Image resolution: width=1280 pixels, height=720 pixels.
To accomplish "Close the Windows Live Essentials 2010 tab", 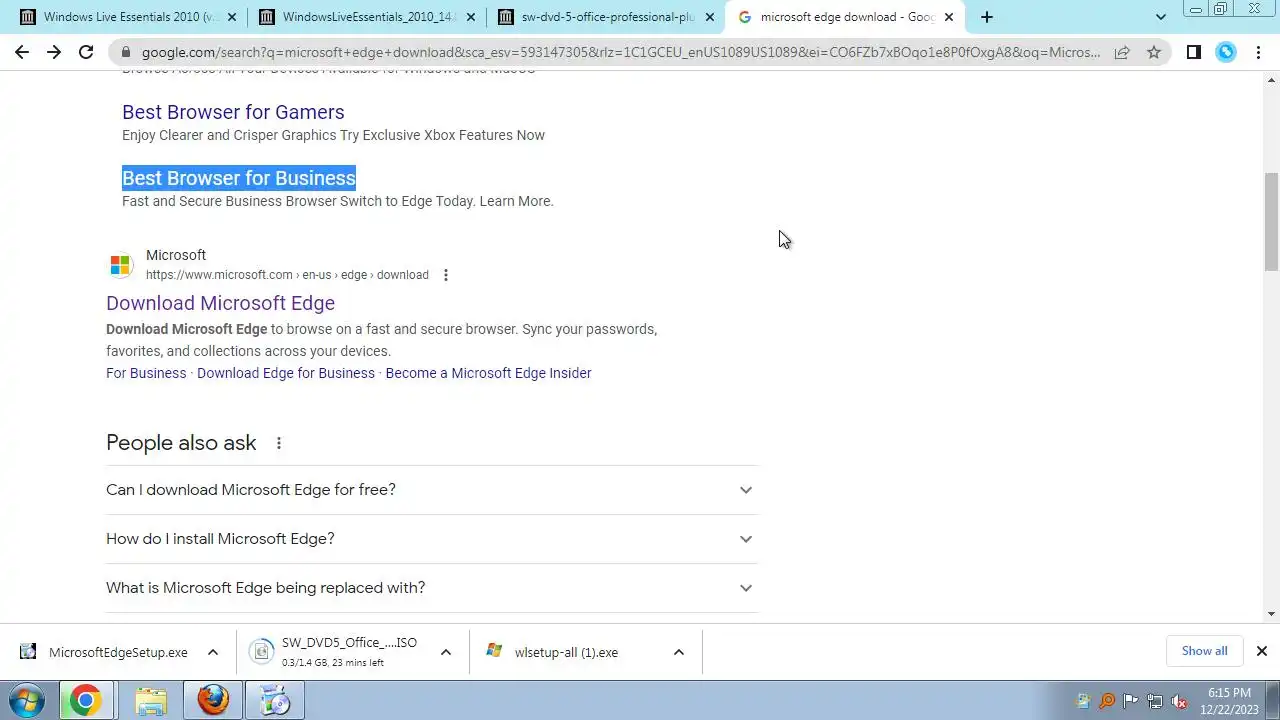I will point(232,17).
